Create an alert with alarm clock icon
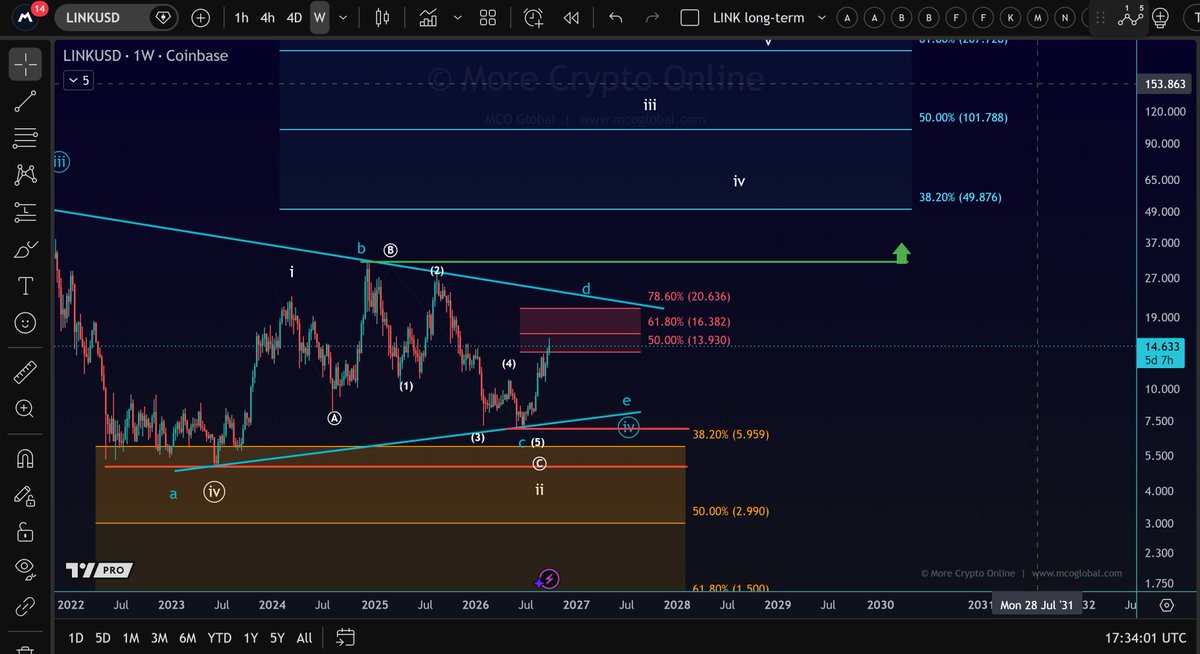The image size is (1200, 654). (x=533, y=17)
